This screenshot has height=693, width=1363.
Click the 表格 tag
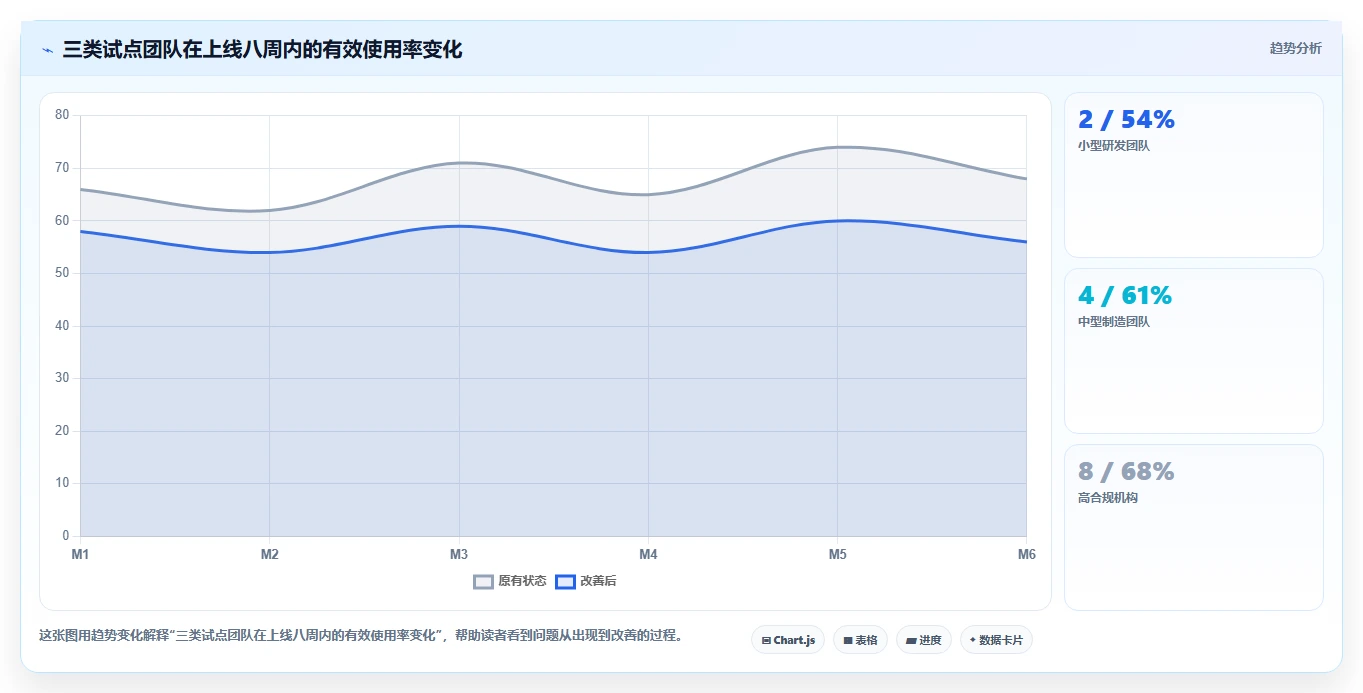pos(860,640)
